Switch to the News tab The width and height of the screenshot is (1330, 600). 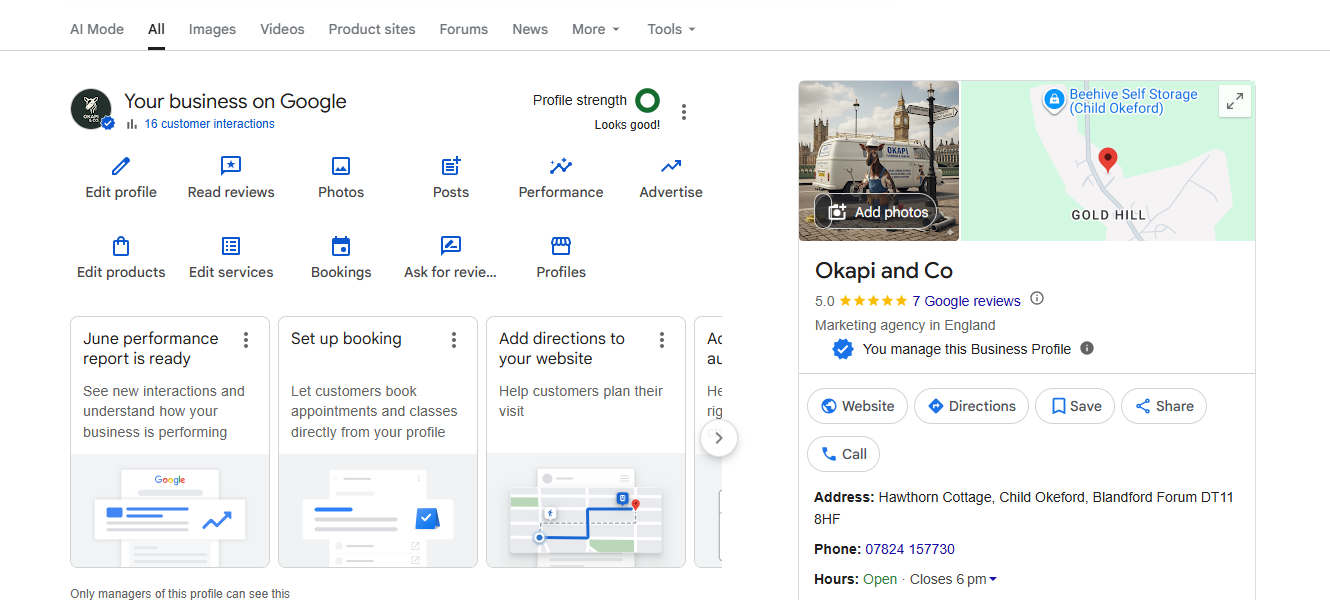click(x=530, y=29)
